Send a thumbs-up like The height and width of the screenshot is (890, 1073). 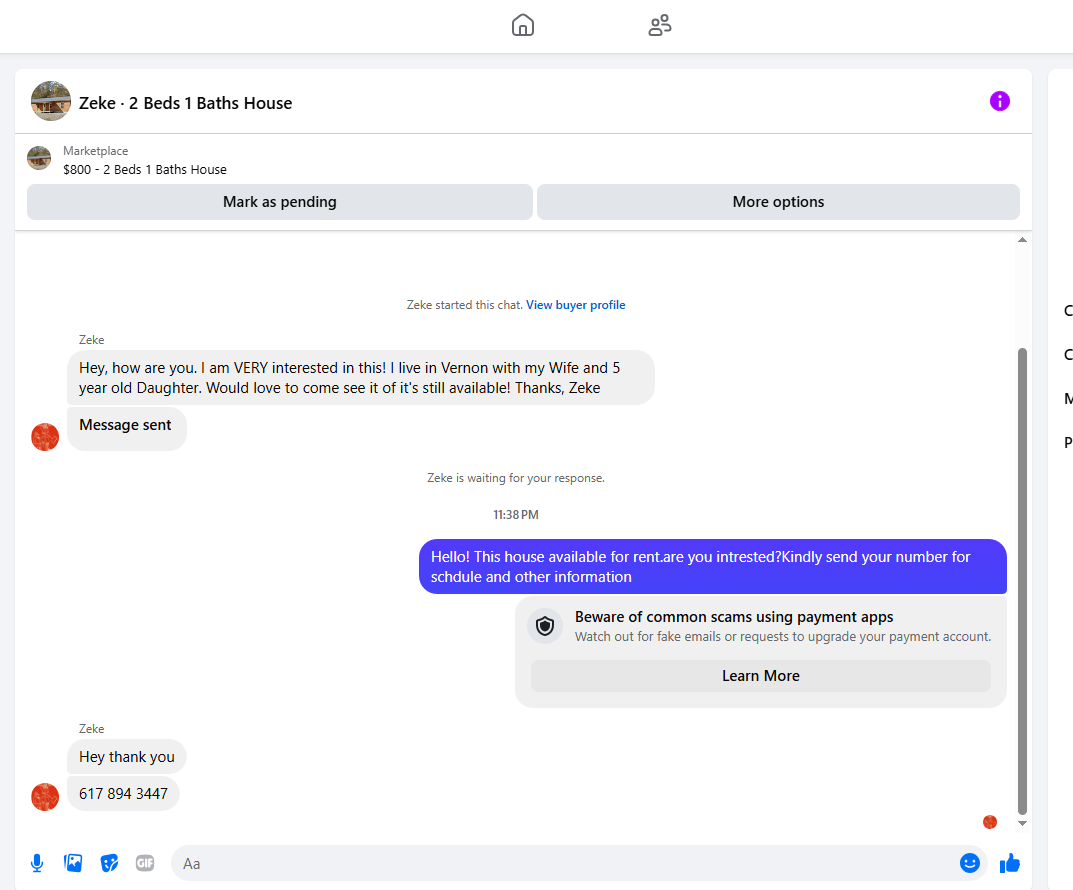[x=1009, y=863]
